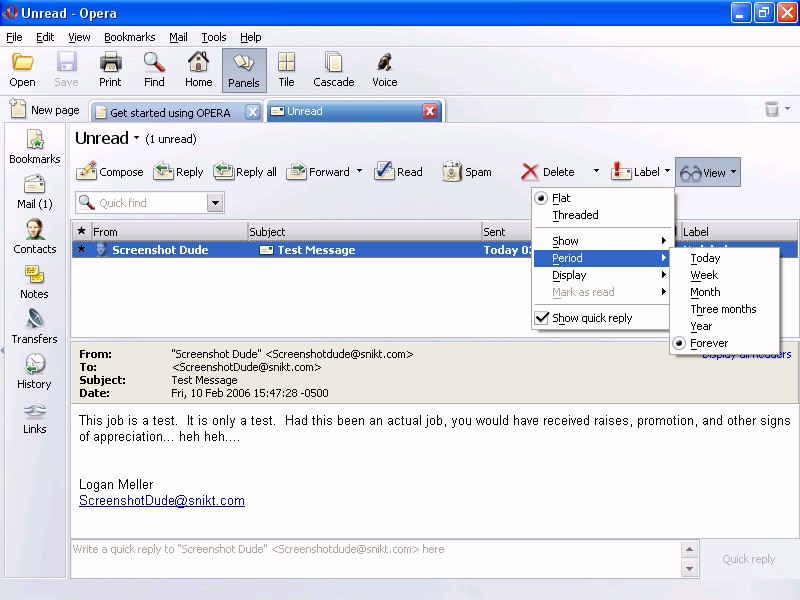Switch to Get started using OPERA tab
The height and width of the screenshot is (600, 800).
pyautogui.click(x=169, y=112)
